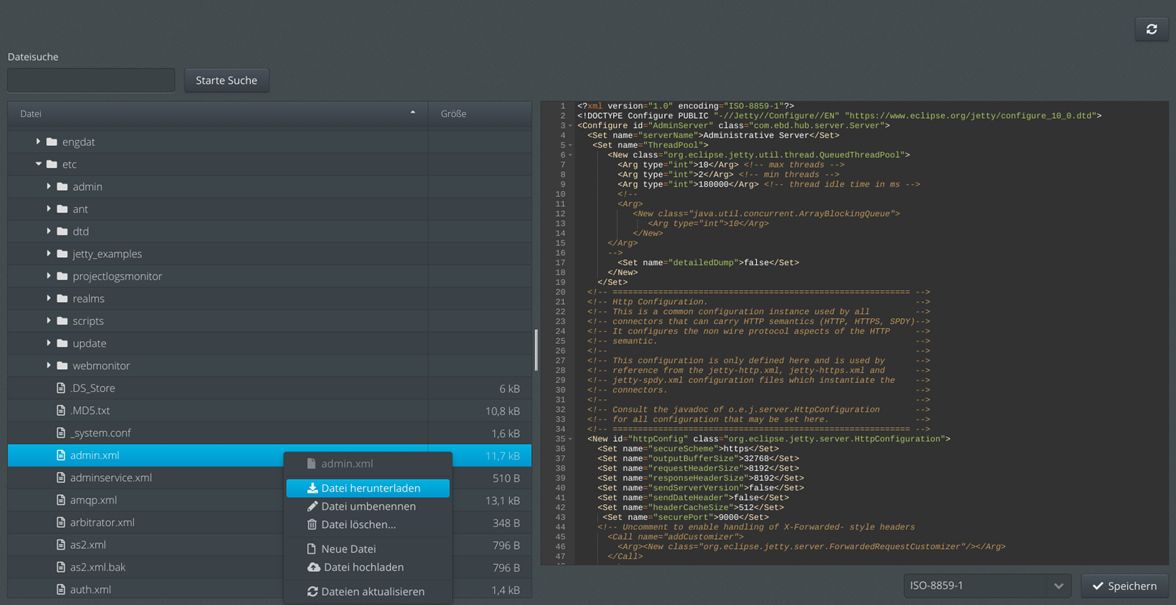Toggle sort order on the Datei column header
Viewport: 1176px width, 605px height.
[218, 114]
